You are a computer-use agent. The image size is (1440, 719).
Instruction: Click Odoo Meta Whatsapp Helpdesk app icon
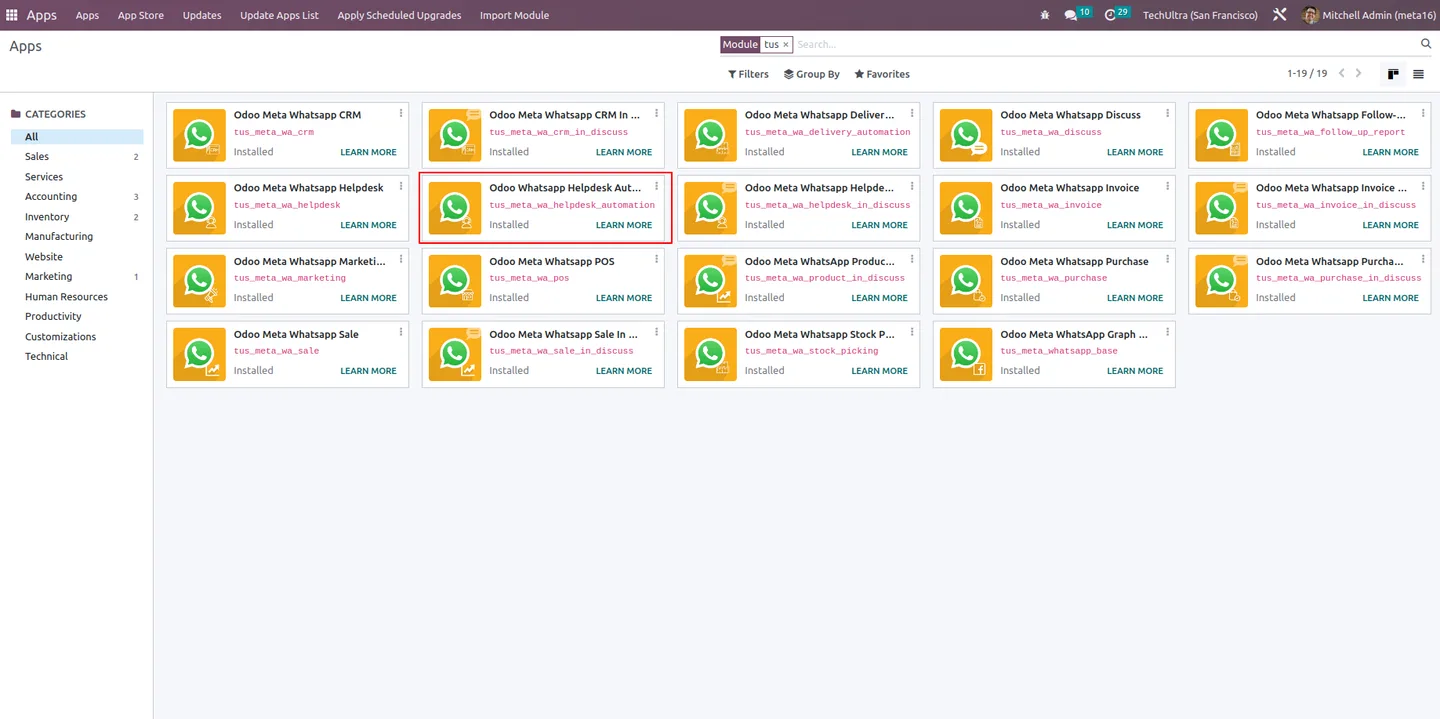point(199,208)
